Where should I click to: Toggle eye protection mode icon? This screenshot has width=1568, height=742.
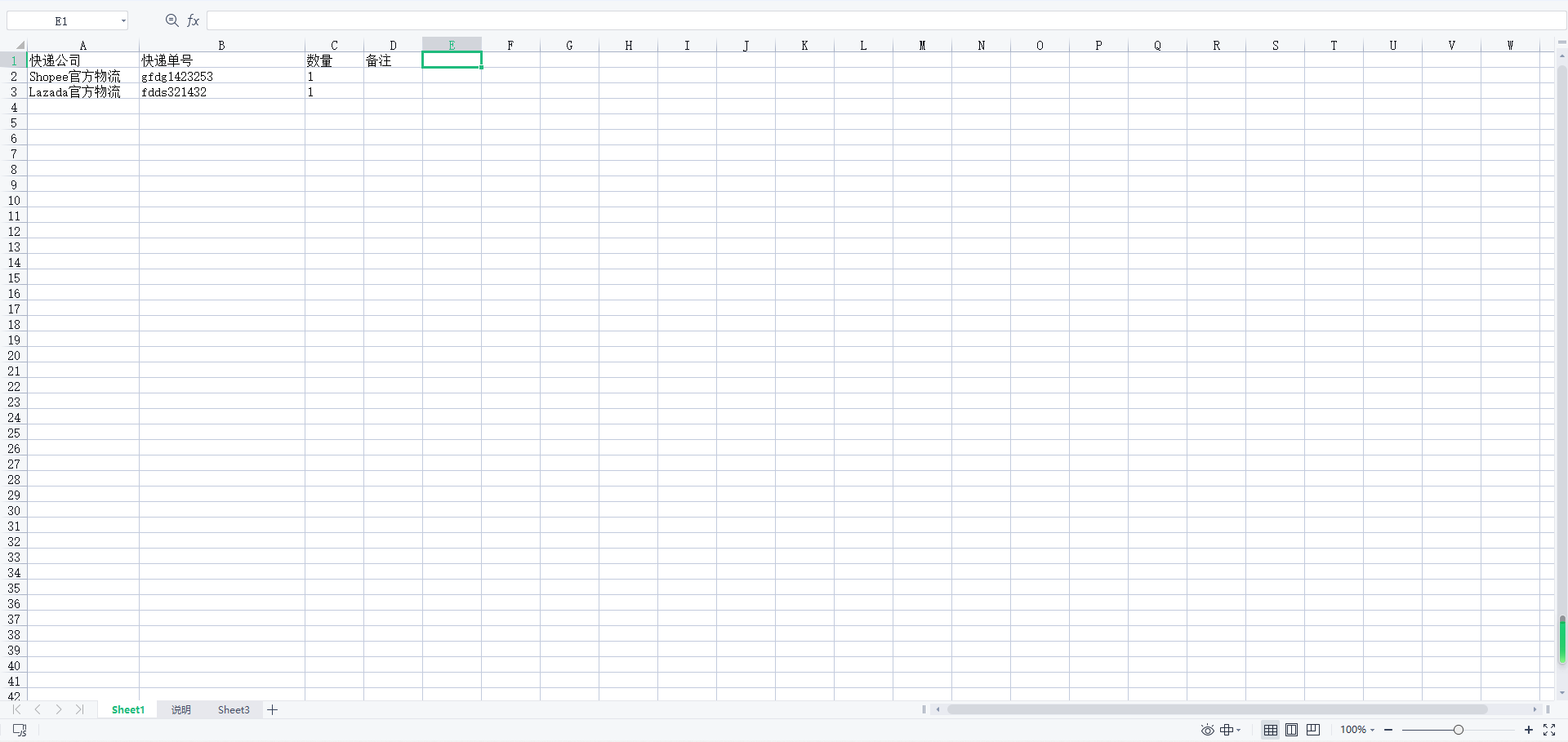pos(1207,730)
